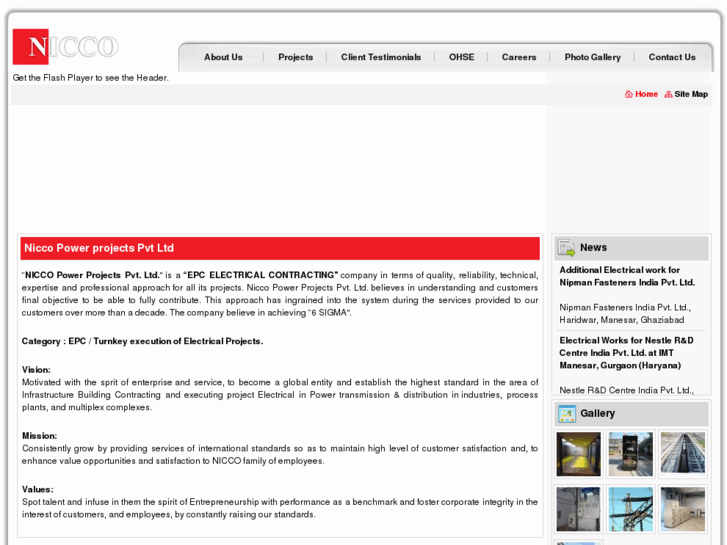The image size is (727, 545).
Task: Click the Site Map link
Action: (691, 94)
